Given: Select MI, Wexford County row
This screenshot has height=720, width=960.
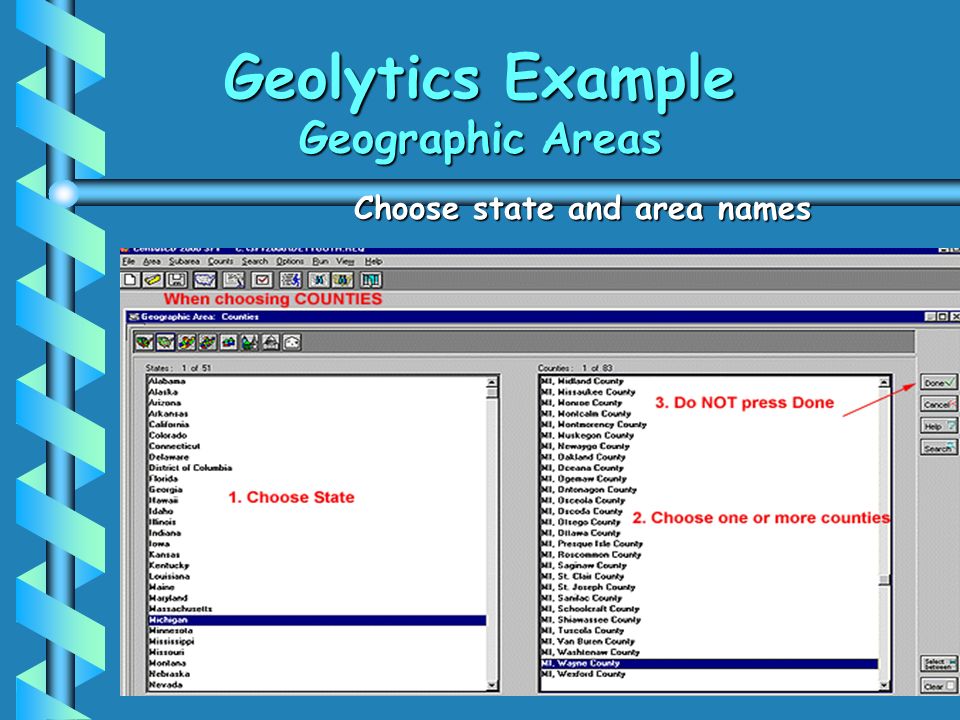Looking at the screenshot, I should (709, 674).
